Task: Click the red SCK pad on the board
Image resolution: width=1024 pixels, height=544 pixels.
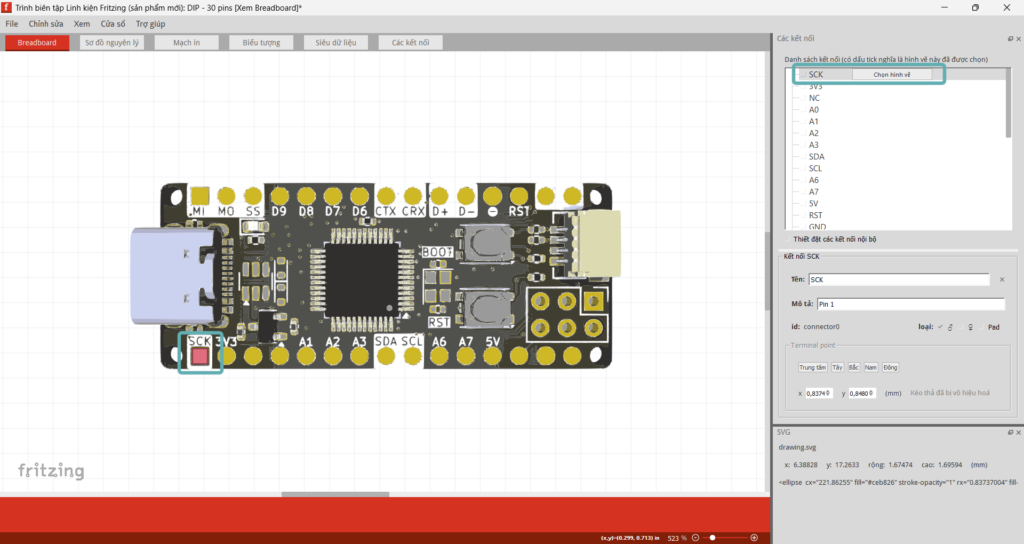Action: point(200,357)
